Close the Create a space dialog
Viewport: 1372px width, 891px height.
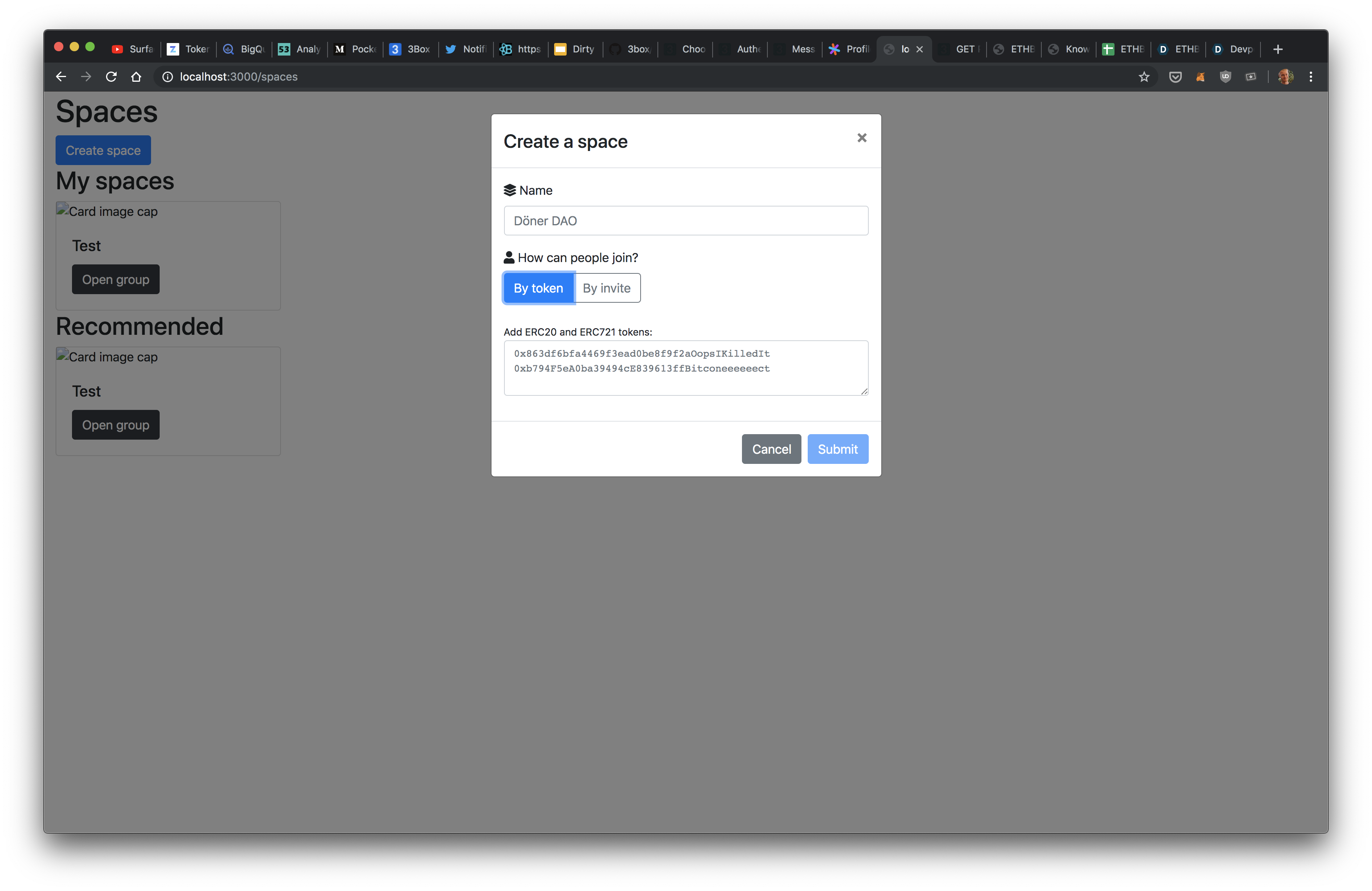point(861,138)
